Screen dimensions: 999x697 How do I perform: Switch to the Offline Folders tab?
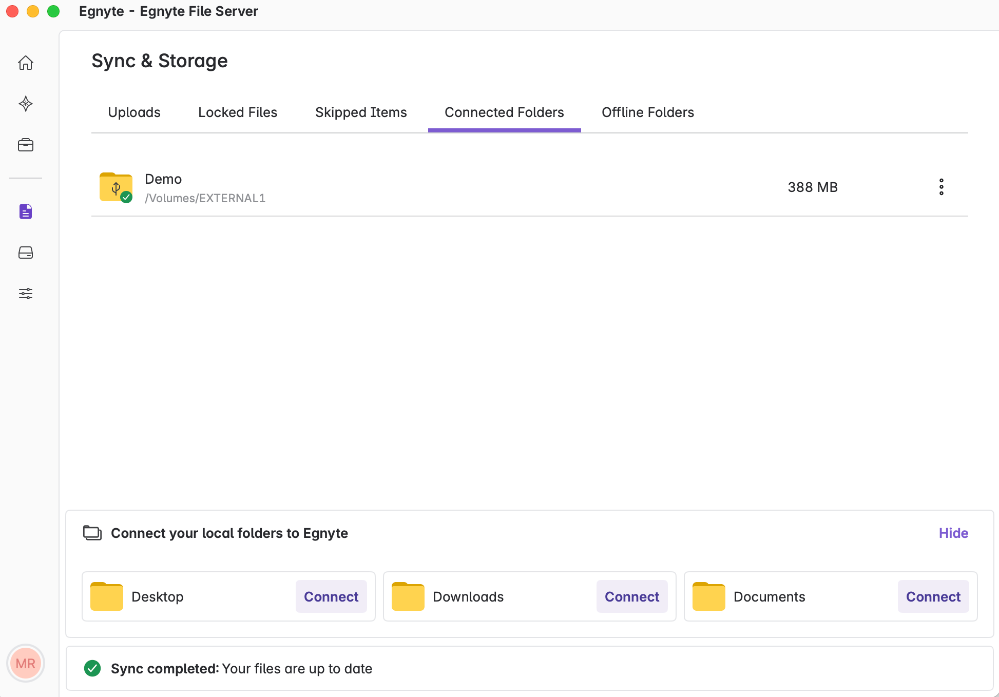(x=647, y=112)
